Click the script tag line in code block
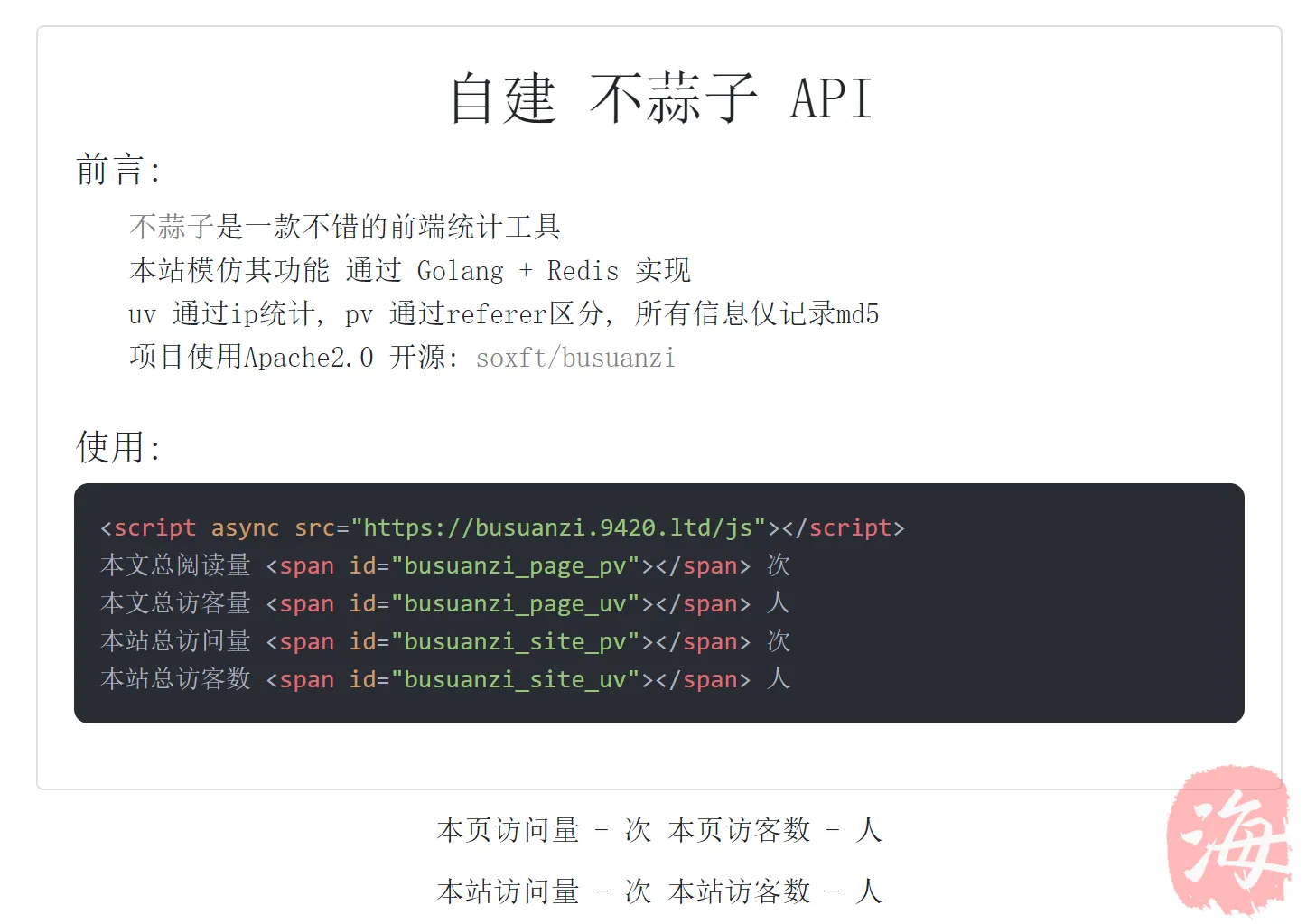 tap(502, 527)
